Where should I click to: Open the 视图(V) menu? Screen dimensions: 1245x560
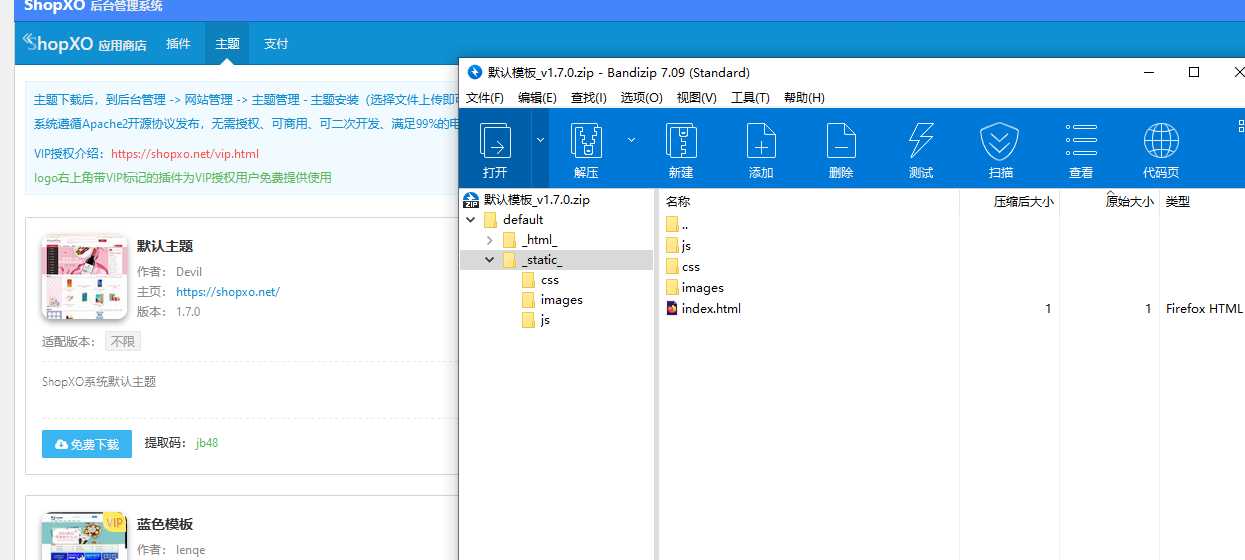click(697, 98)
